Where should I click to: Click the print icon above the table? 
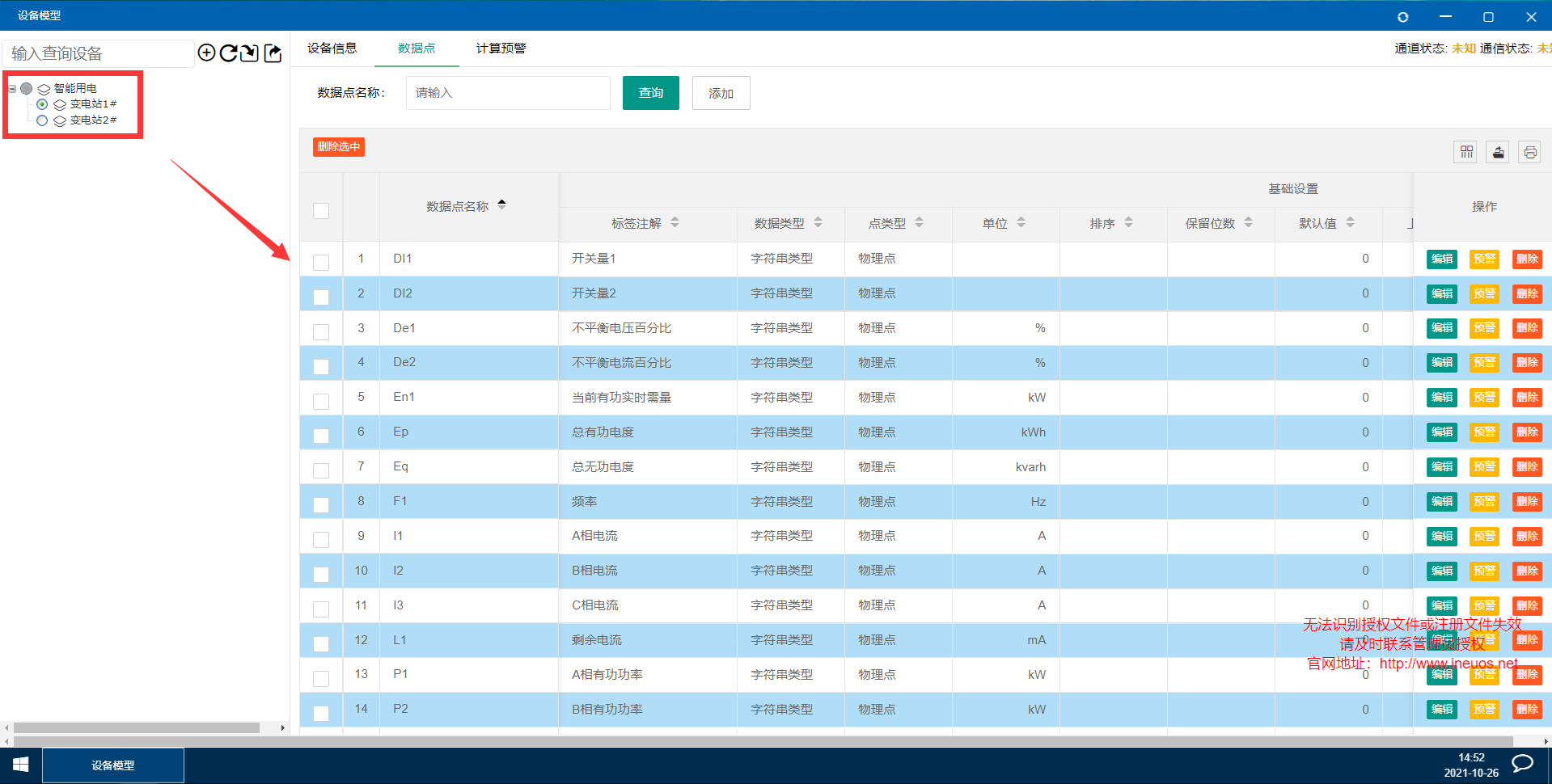1529,152
